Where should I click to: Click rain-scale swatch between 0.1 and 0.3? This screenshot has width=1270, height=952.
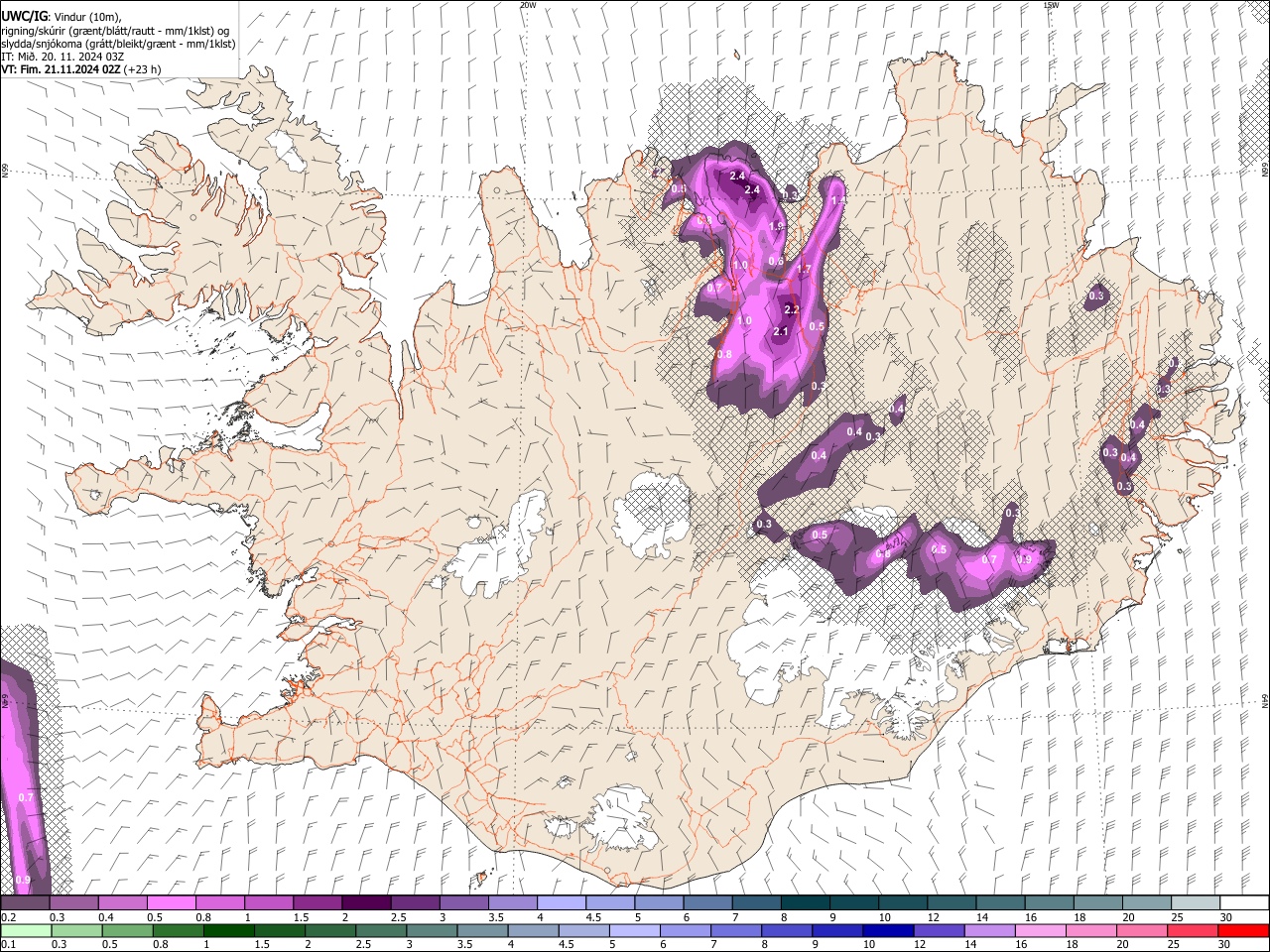pyautogui.click(x=25, y=930)
